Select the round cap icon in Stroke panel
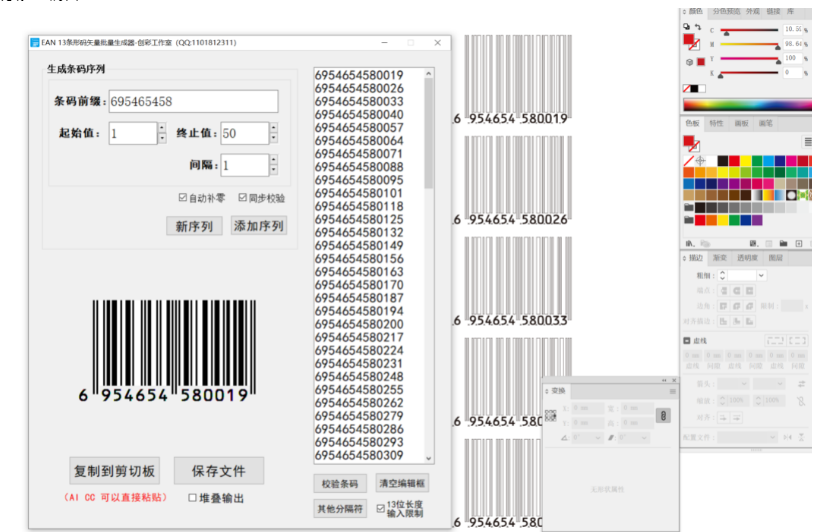The width and height of the screenshot is (817, 532). click(x=737, y=291)
